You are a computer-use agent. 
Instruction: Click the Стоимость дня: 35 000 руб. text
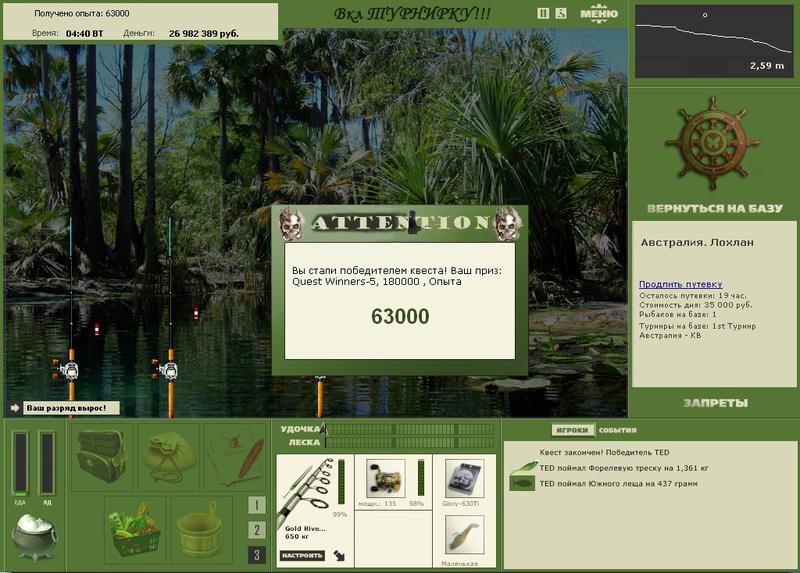(x=695, y=305)
